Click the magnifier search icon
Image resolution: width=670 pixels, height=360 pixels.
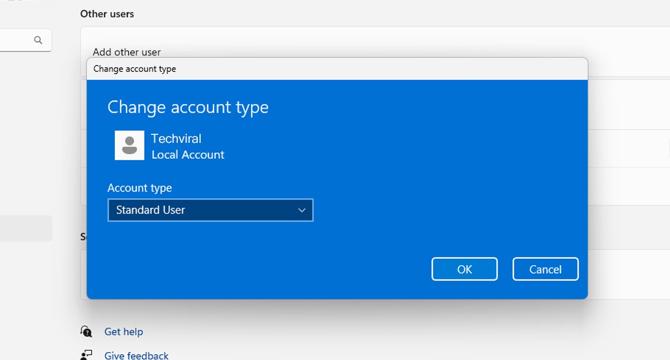click(38, 40)
